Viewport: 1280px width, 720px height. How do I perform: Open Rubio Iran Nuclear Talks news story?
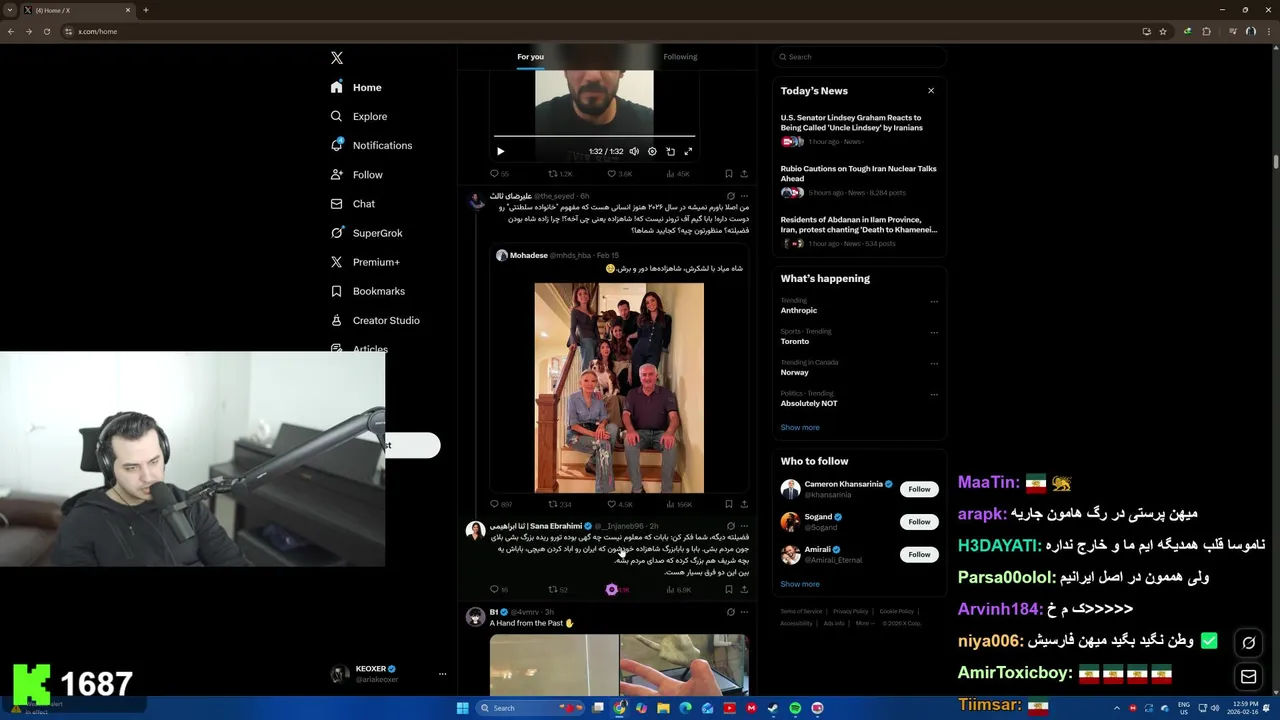[x=858, y=180]
